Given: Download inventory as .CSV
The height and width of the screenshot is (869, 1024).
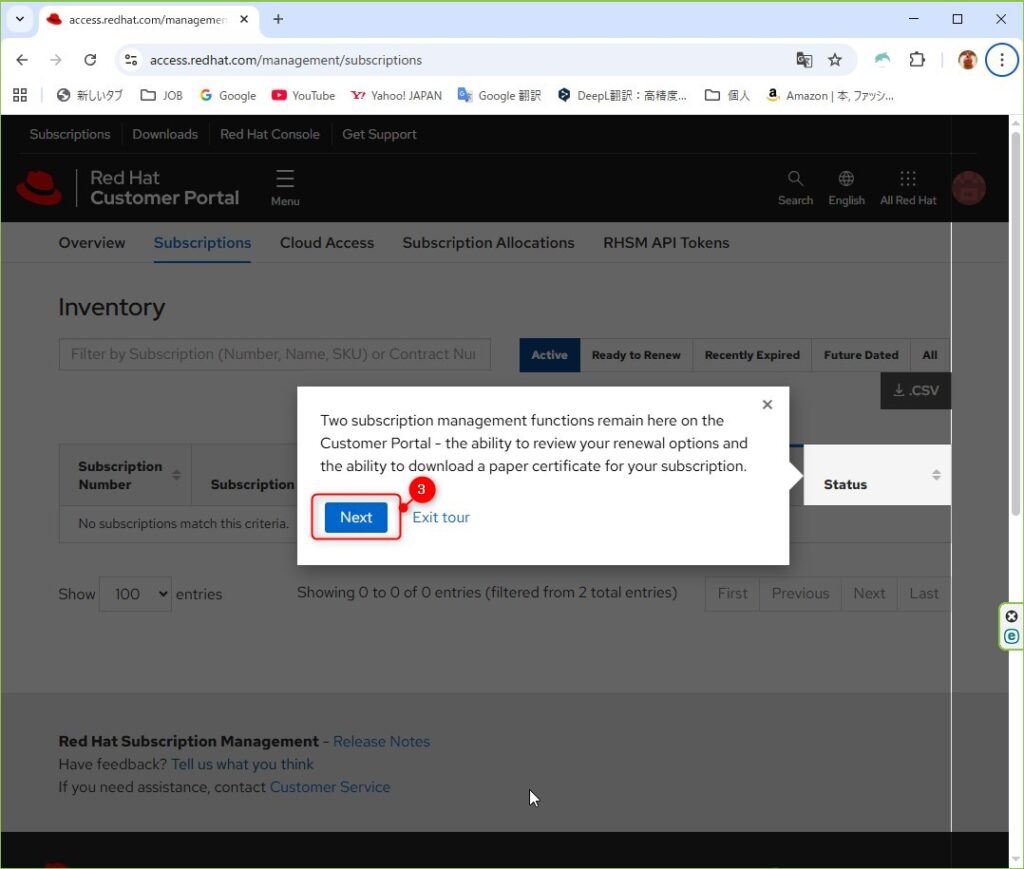Looking at the screenshot, I should 916,390.
